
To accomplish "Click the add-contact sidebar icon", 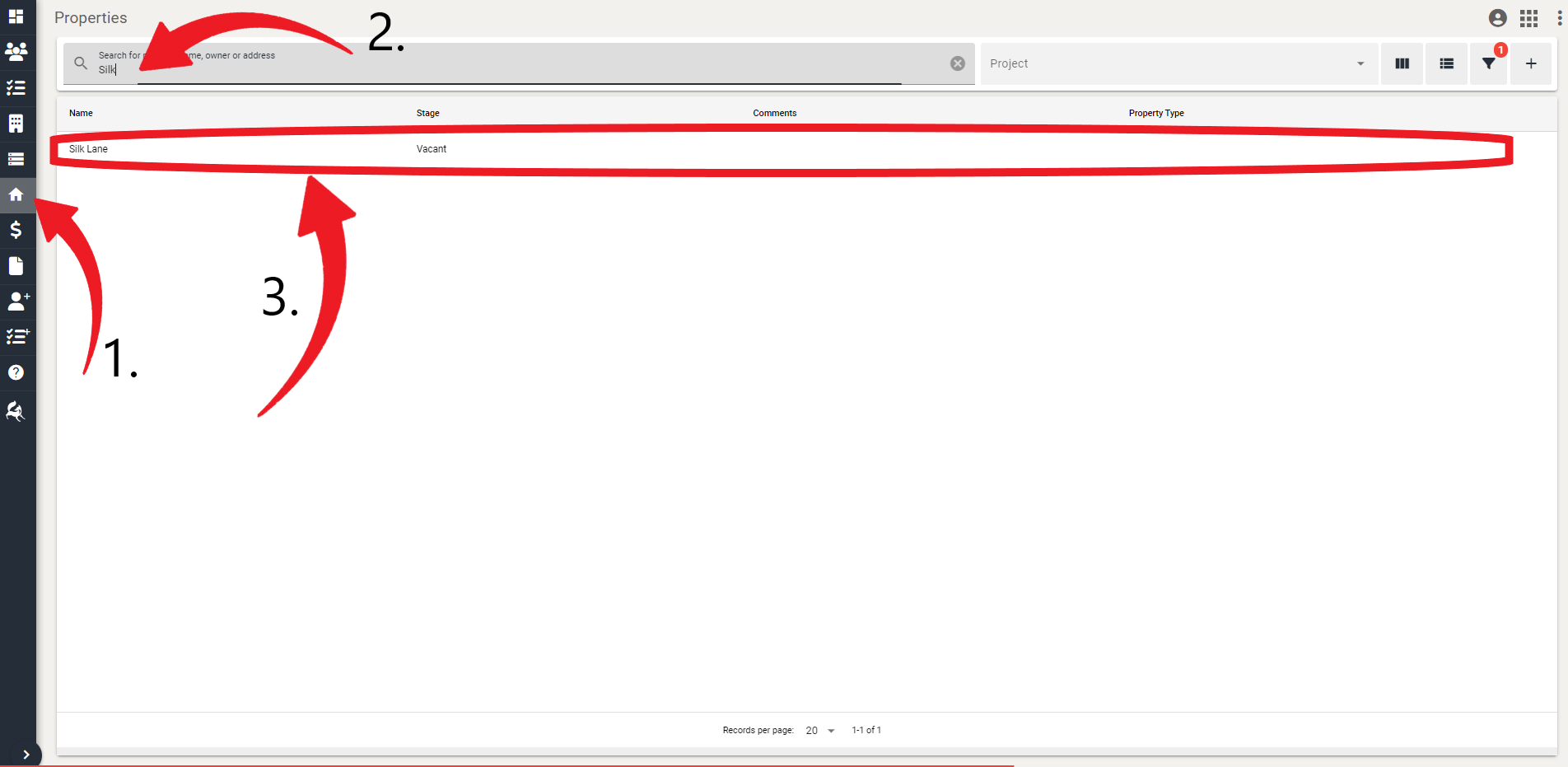I will pyautogui.click(x=16, y=301).
